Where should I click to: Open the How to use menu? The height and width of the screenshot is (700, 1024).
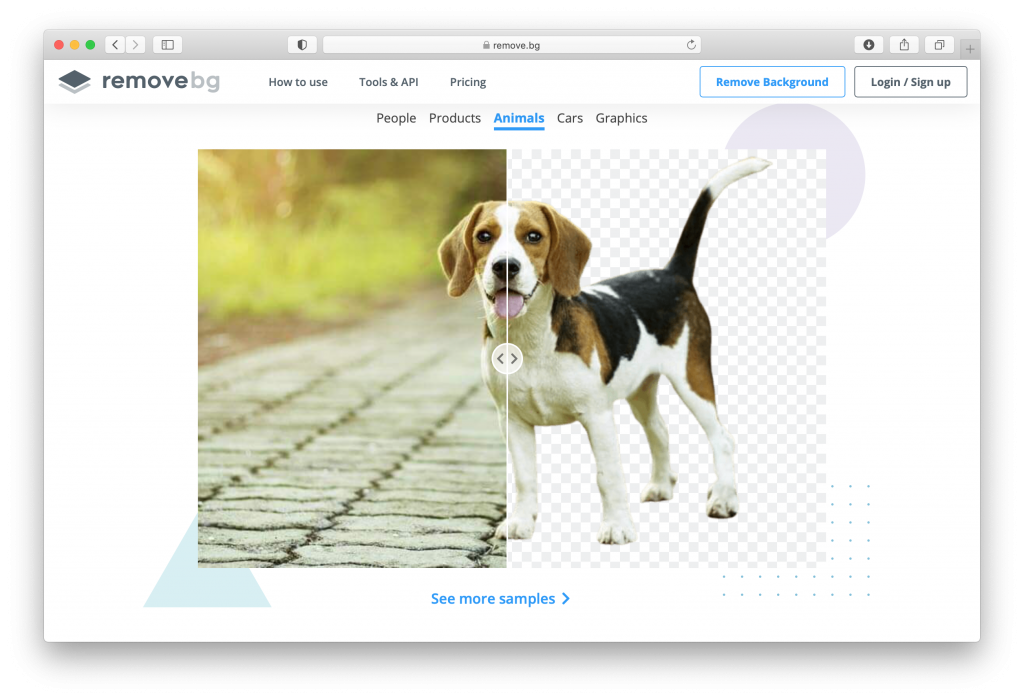tap(298, 82)
